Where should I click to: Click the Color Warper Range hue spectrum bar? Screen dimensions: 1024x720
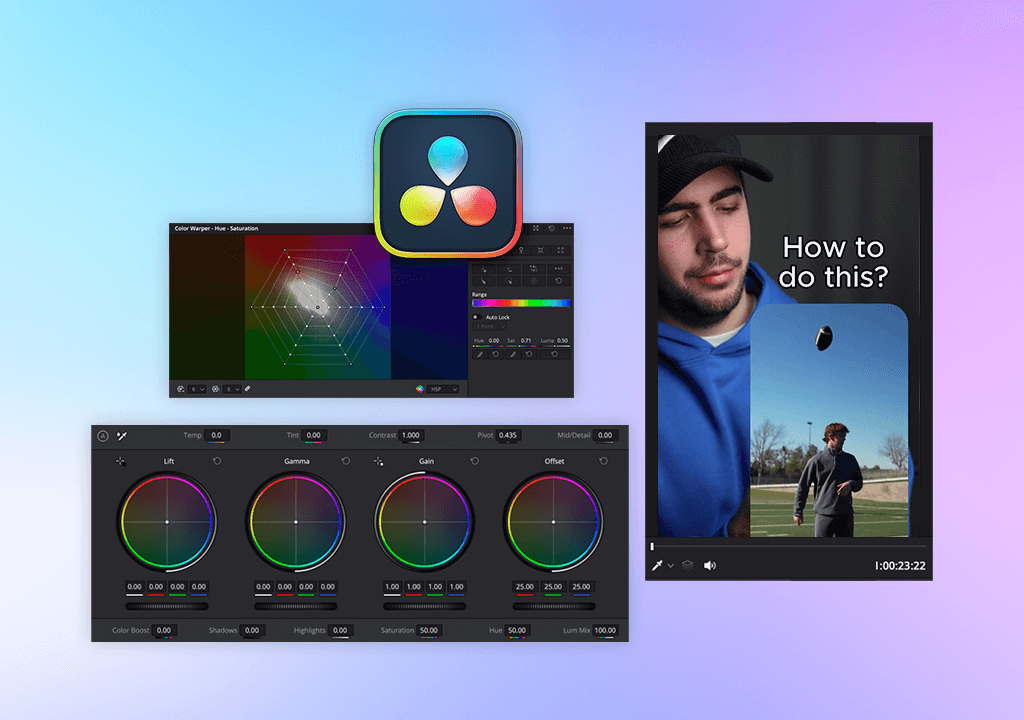(521, 303)
